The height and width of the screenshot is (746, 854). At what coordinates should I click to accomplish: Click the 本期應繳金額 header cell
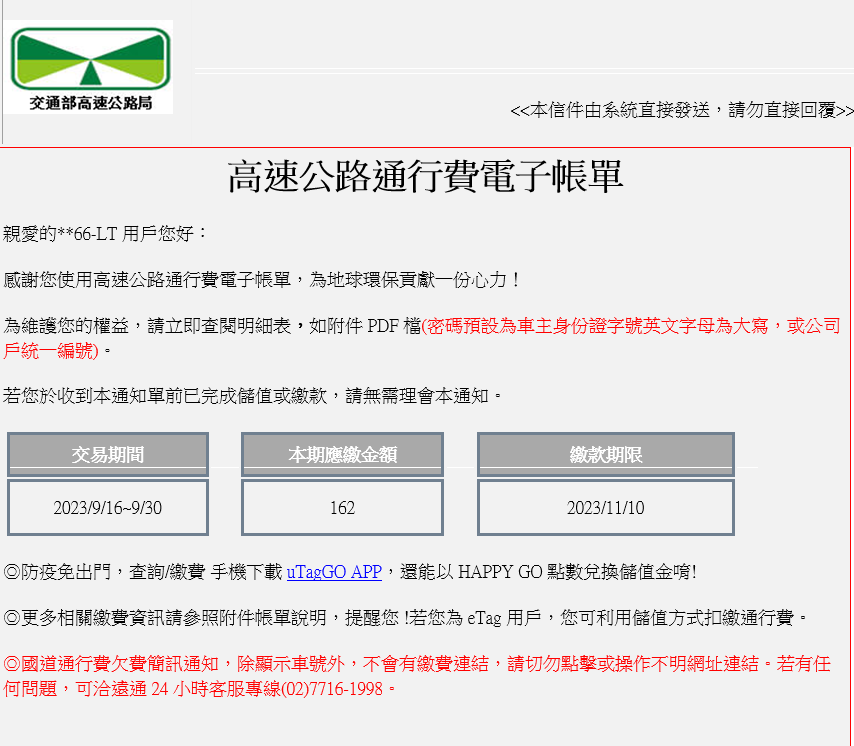coord(343,454)
